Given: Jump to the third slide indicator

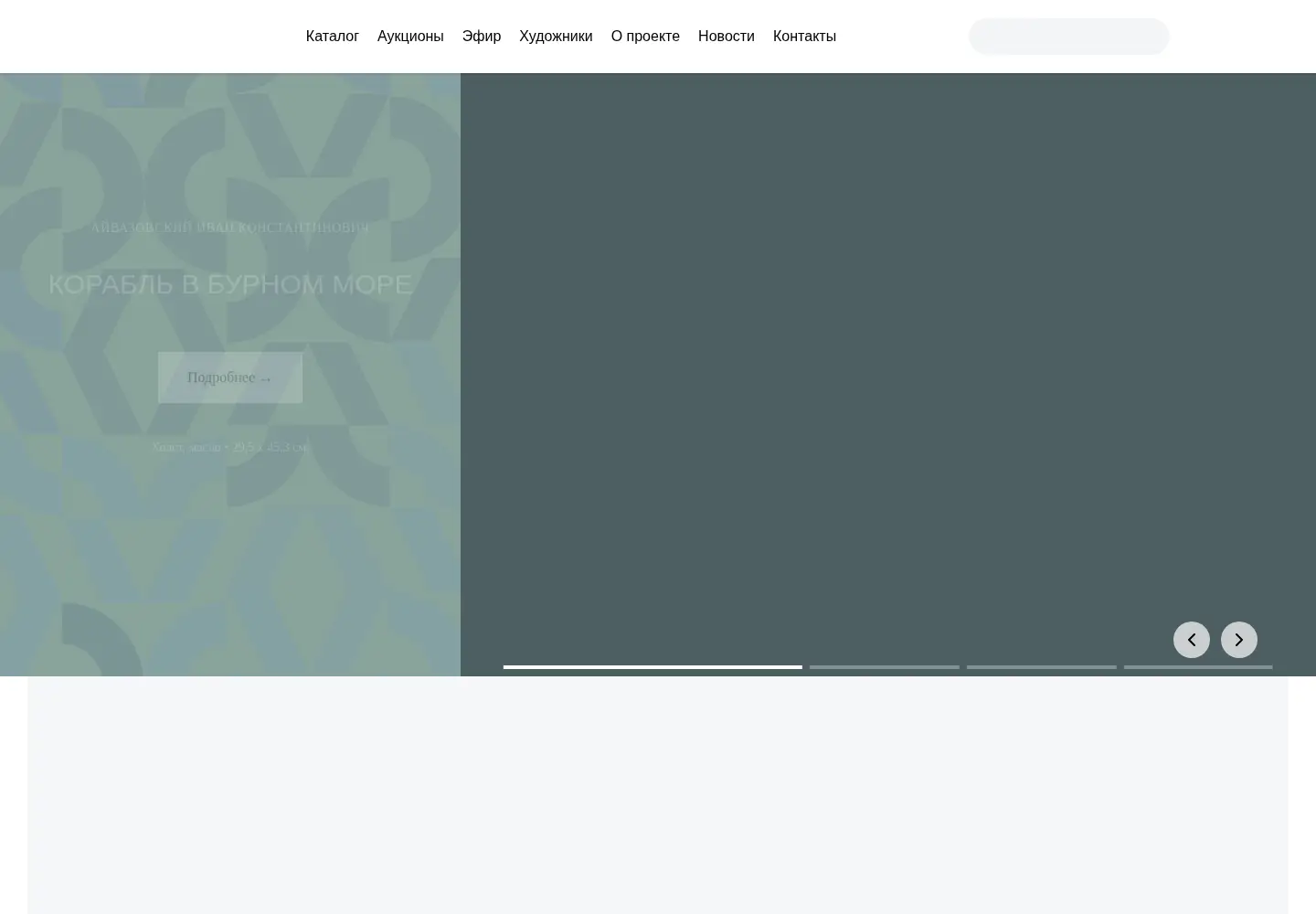Looking at the screenshot, I should [x=1042, y=667].
